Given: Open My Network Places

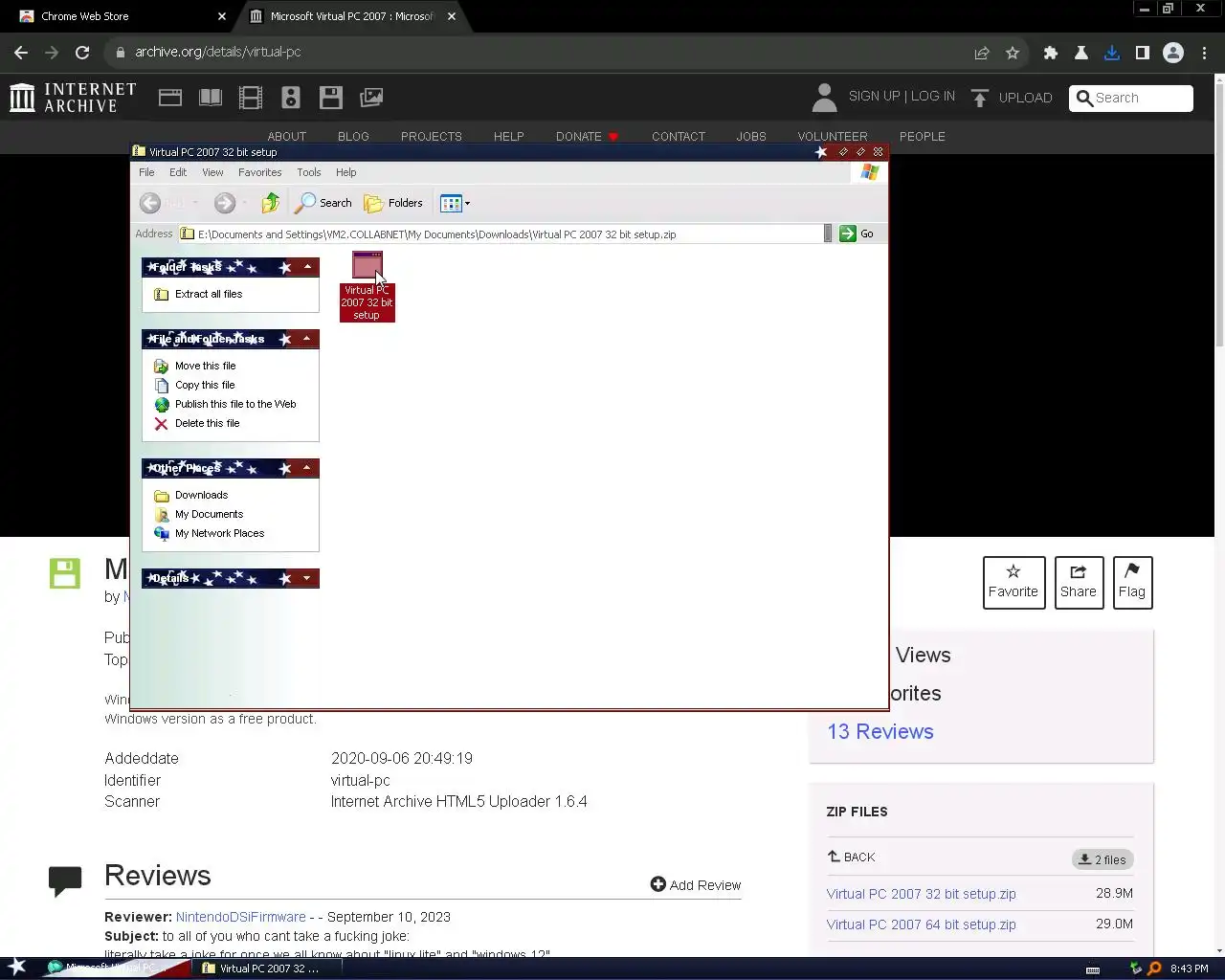Looking at the screenshot, I should point(219,533).
